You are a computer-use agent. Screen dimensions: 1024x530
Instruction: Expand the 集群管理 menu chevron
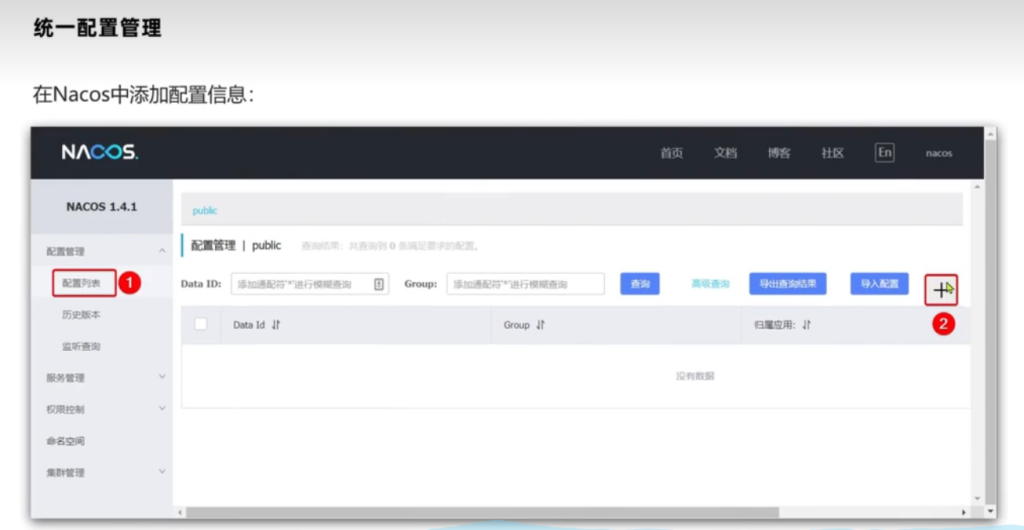(x=162, y=472)
